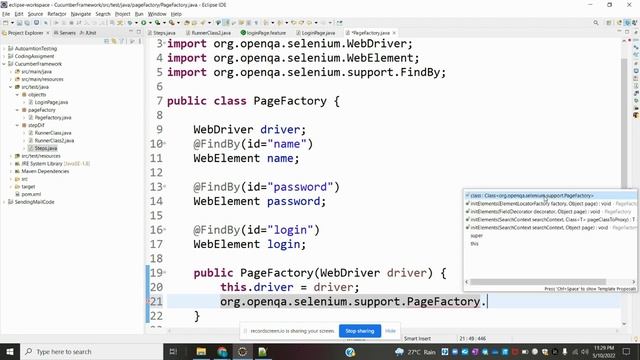
Task: Click the Project Explorer filter icon
Action: tap(122, 41)
